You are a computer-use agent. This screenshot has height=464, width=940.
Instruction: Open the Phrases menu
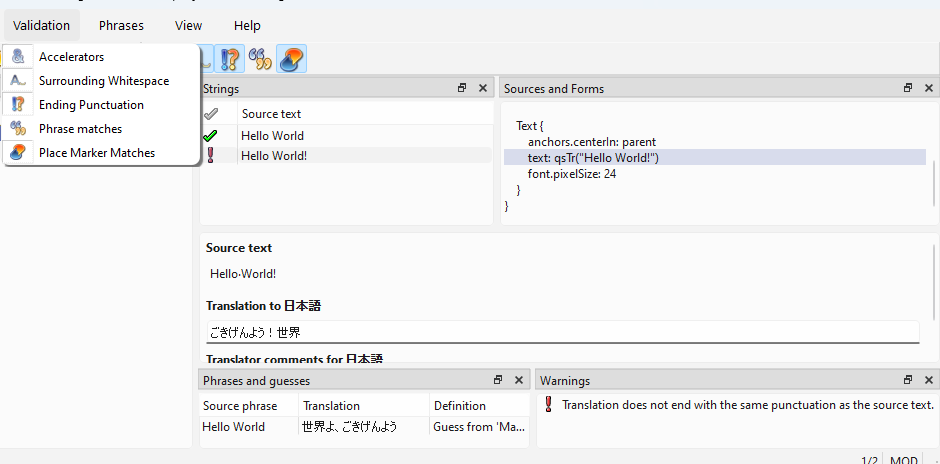point(121,26)
